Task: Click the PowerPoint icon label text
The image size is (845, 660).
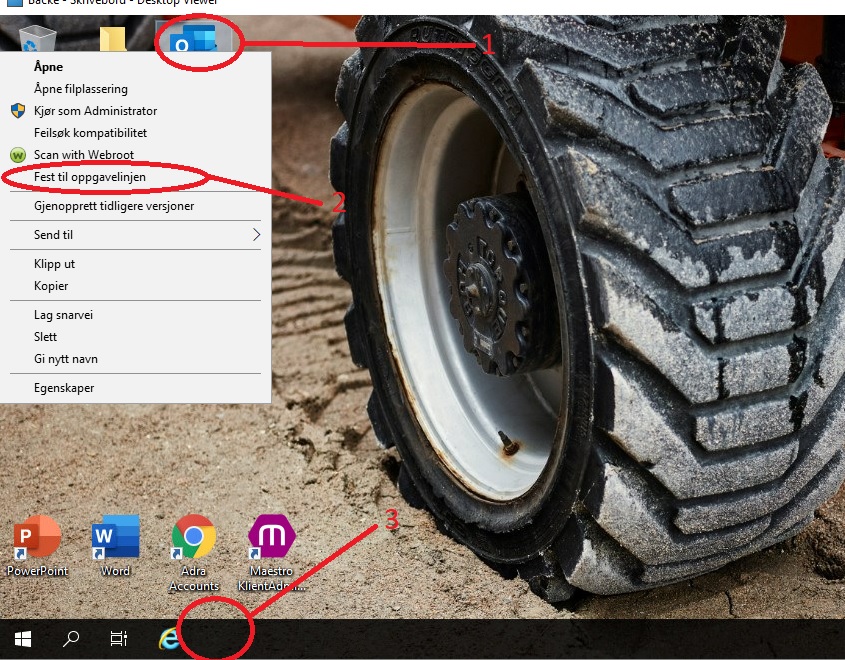Action: tap(37, 571)
